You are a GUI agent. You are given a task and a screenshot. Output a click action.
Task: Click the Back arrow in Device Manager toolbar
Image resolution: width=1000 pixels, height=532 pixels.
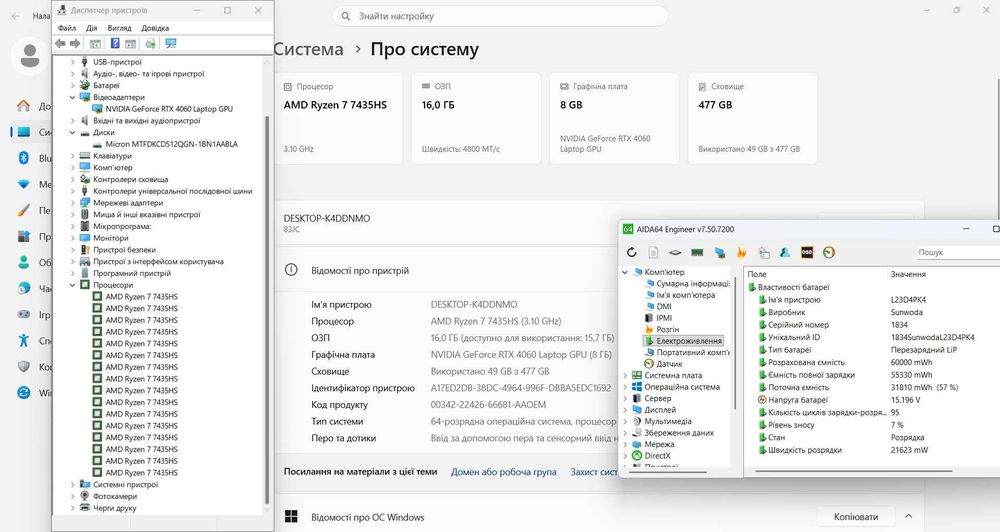[60, 43]
